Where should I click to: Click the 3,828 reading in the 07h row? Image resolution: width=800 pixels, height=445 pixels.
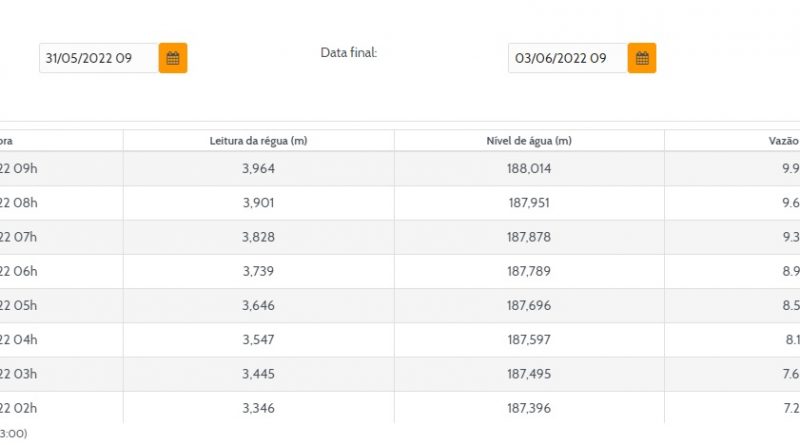[258, 237]
